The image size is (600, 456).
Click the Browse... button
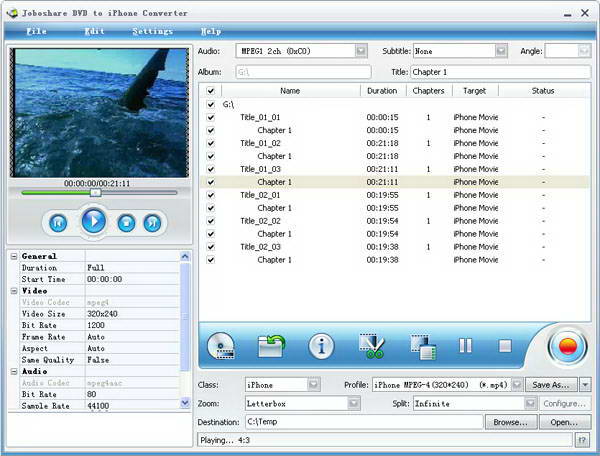(510, 422)
